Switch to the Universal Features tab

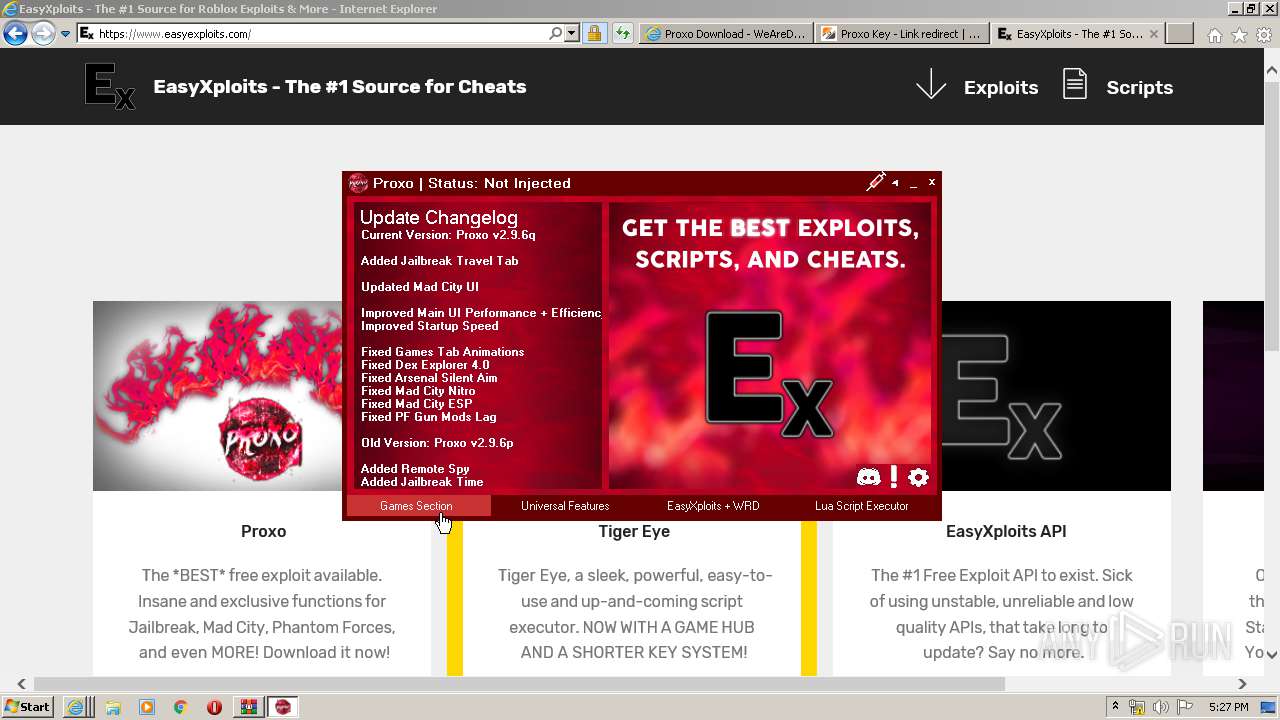[x=565, y=506]
